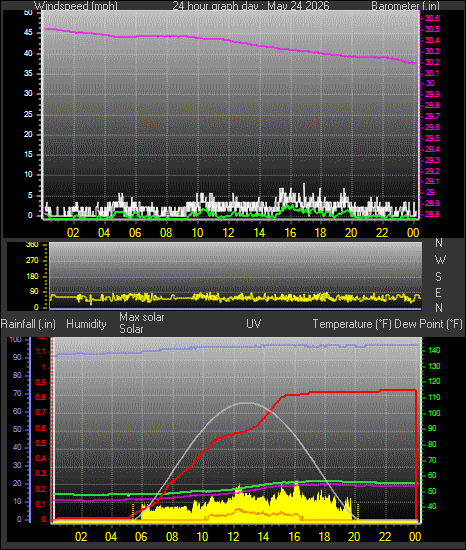Click the 0.8 rainfall scale value
Image resolution: width=466 pixels, height=550 pixels.
(41, 397)
